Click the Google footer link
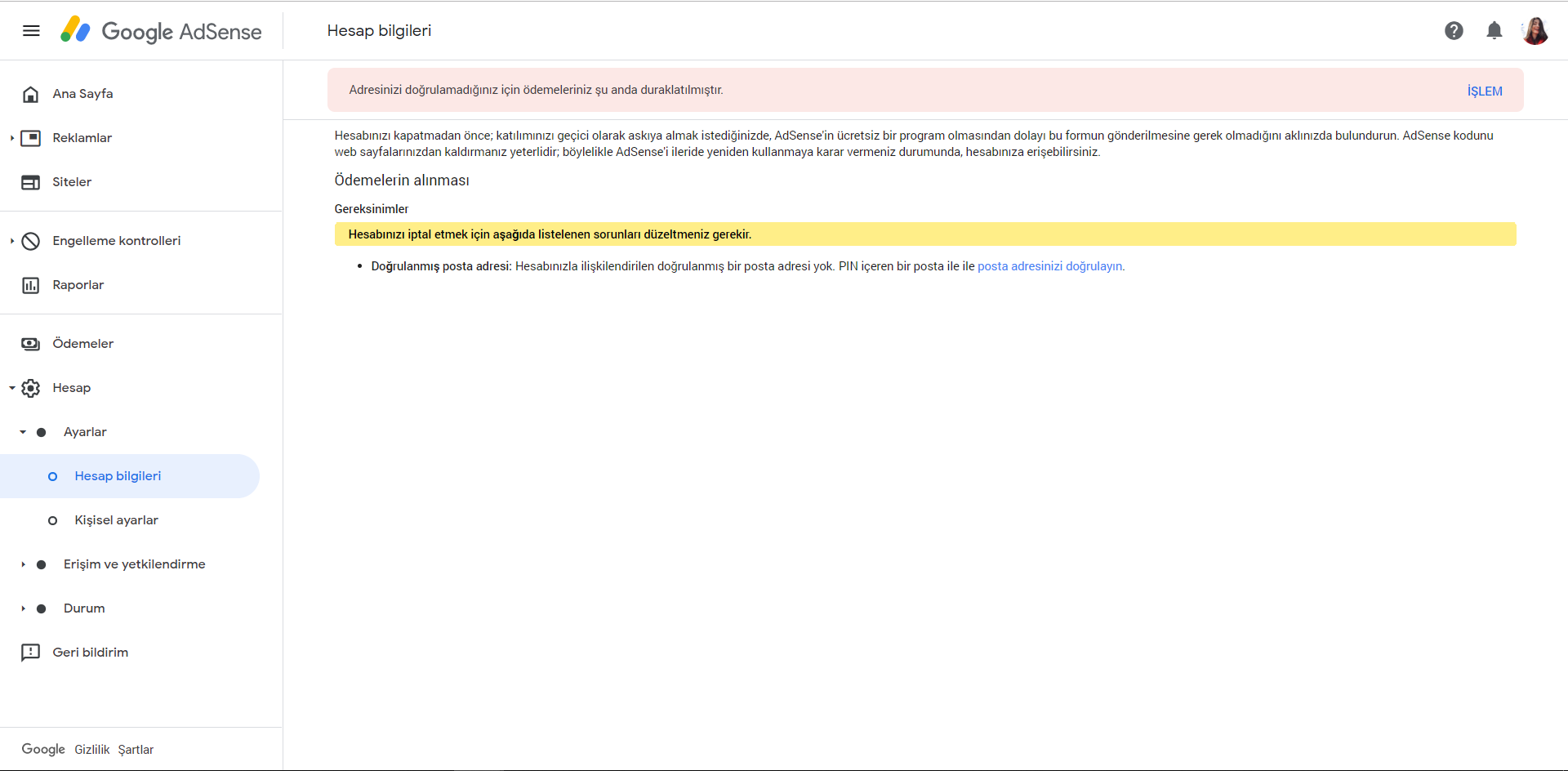Image resolution: width=1568 pixels, height=771 pixels. click(x=43, y=749)
